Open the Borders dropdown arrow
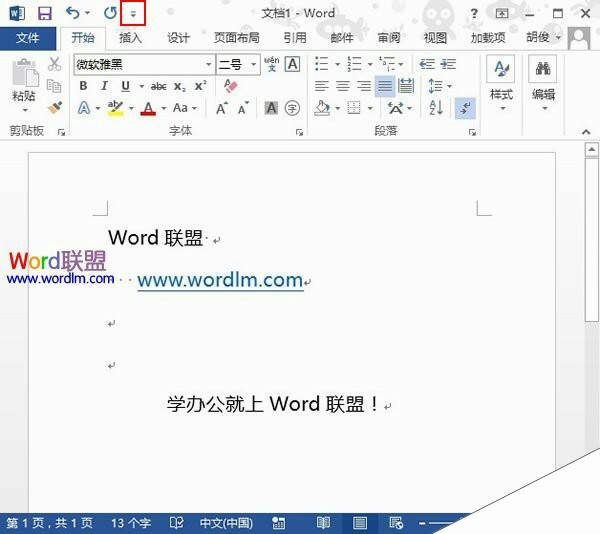Viewport: 600px width, 534px height. 370,109
